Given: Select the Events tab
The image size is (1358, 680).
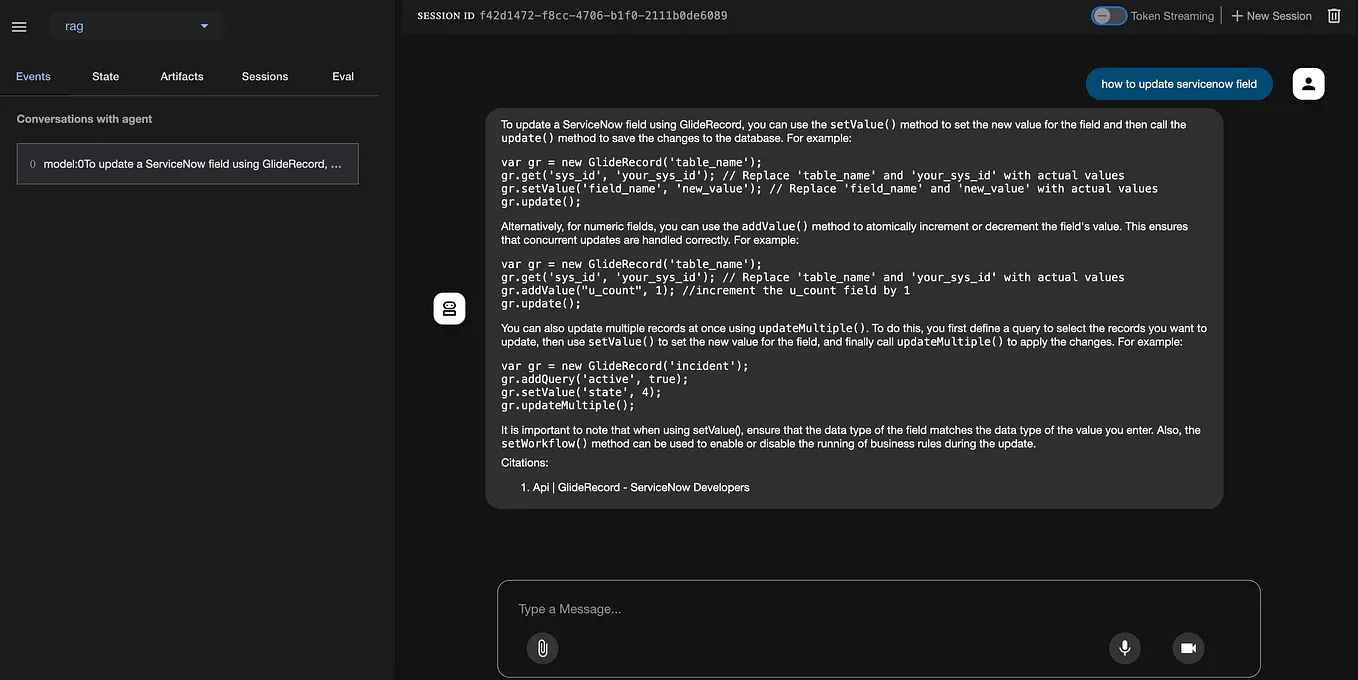Looking at the screenshot, I should (33, 76).
